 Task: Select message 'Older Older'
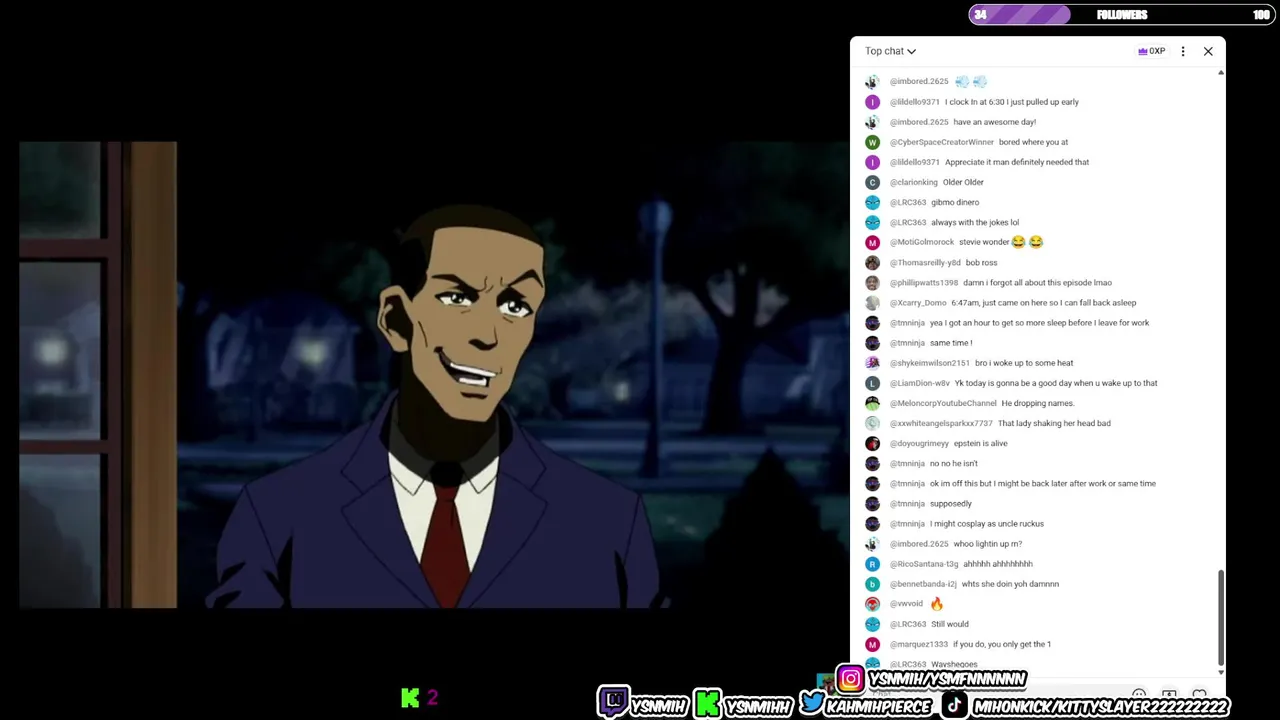(963, 182)
